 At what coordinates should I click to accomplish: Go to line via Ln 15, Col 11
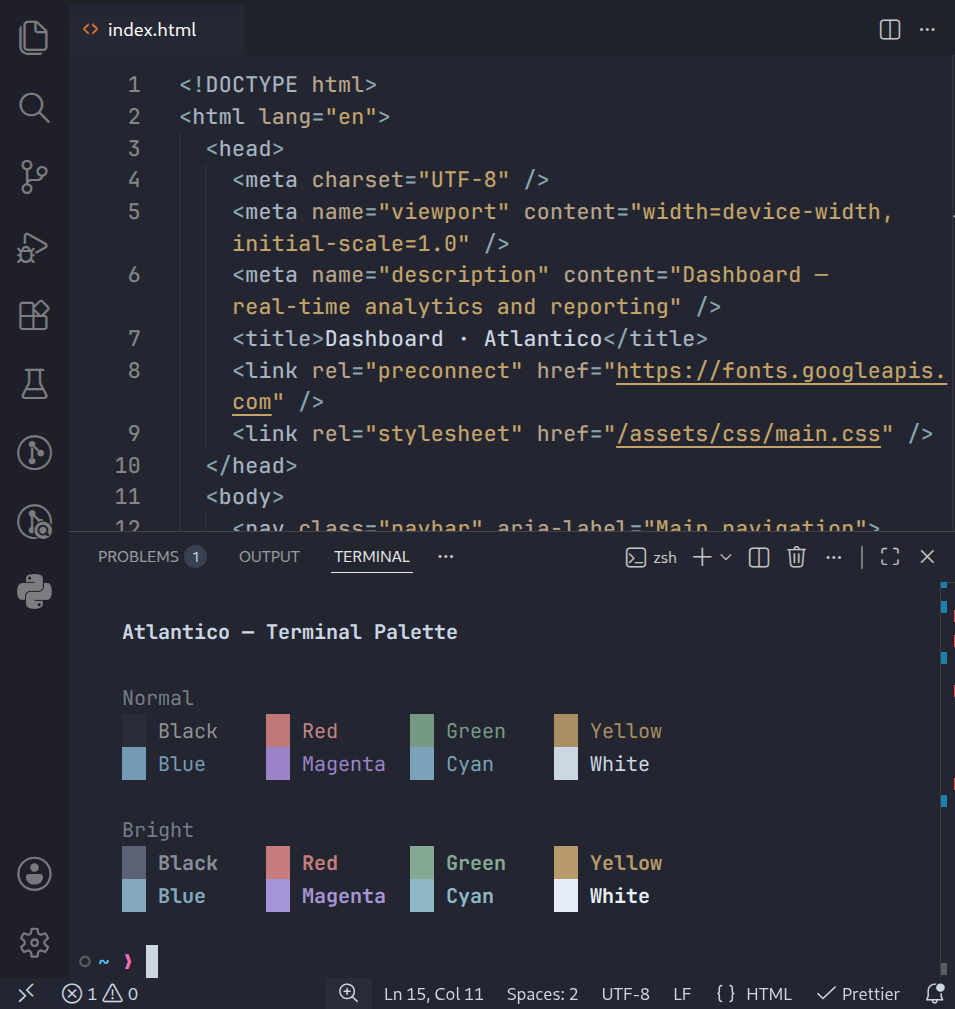pos(434,994)
